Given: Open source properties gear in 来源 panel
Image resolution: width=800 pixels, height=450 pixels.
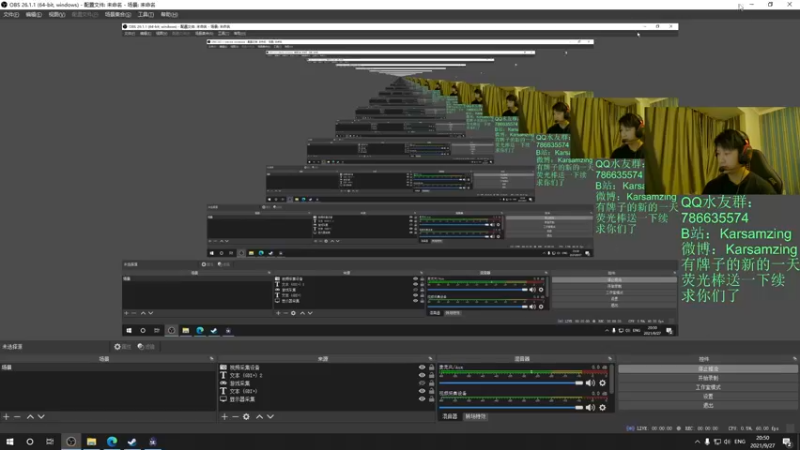Looking at the screenshot, I should click(246, 417).
